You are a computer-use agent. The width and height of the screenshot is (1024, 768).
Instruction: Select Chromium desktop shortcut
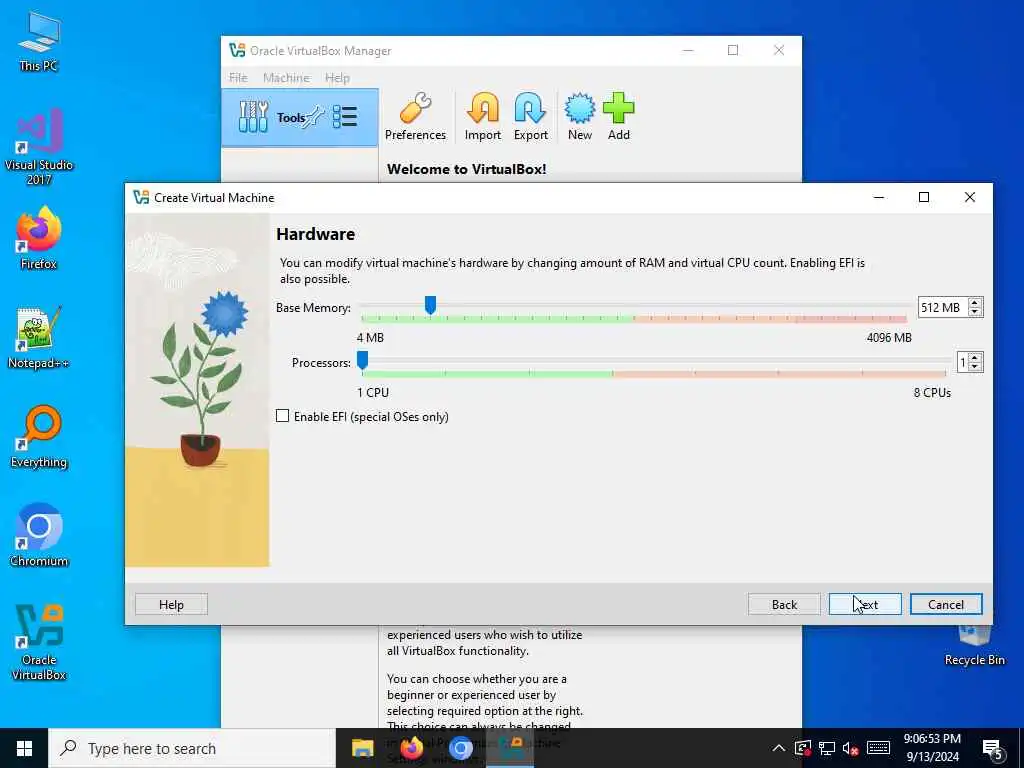[x=39, y=536]
